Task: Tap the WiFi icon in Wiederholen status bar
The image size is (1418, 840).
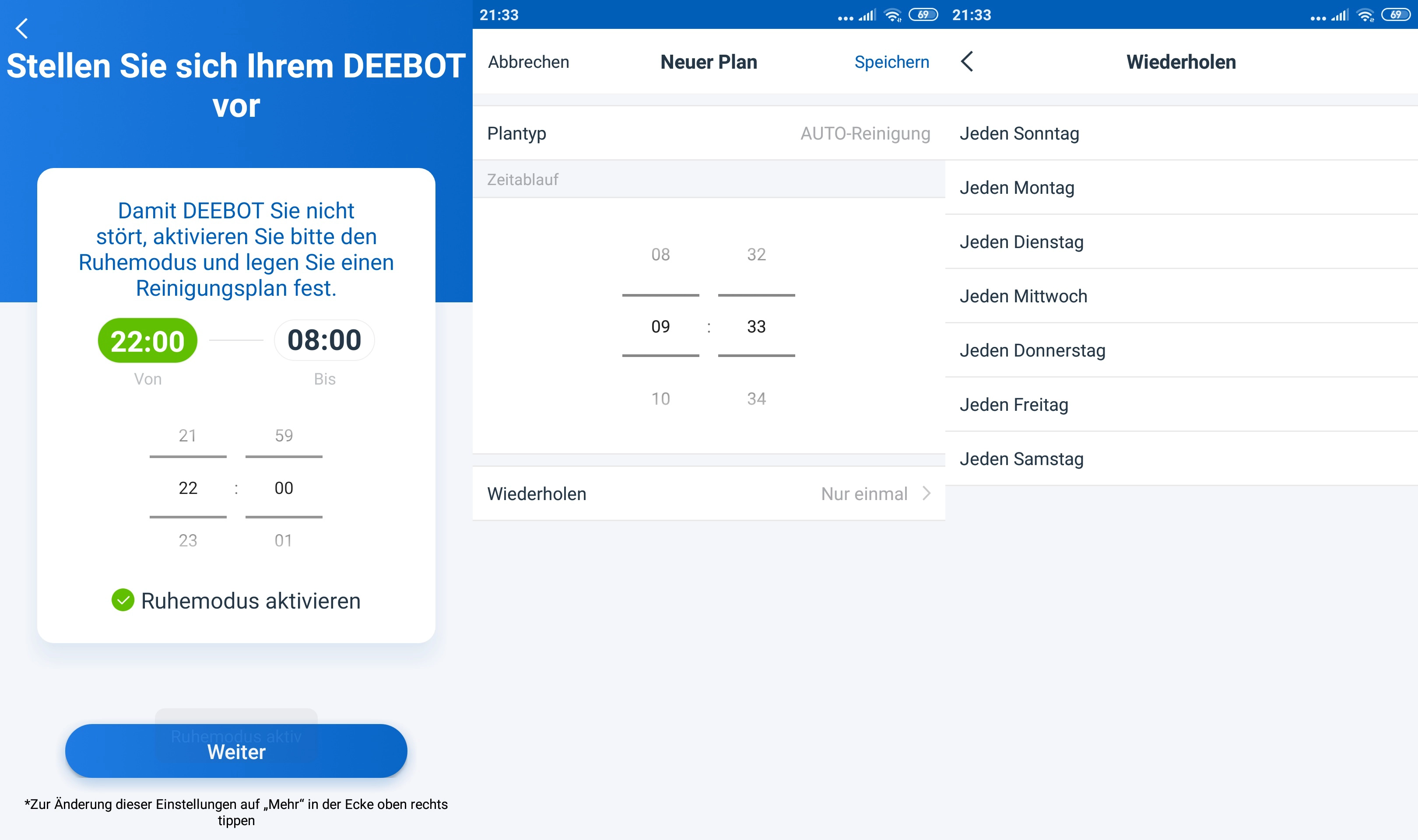Action: pyautogui.click(x=1365, y=15)
